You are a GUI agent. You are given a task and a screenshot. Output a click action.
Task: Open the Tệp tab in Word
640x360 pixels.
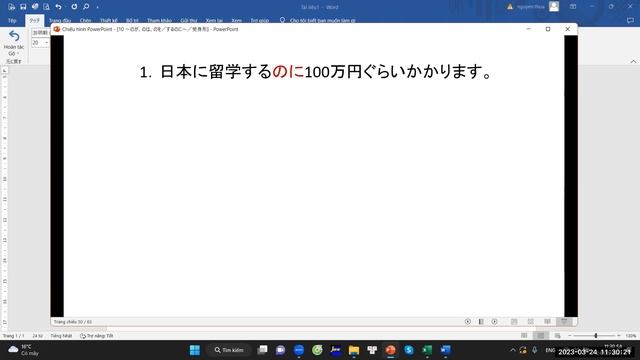pyautogui.click(x=12, y=20)
